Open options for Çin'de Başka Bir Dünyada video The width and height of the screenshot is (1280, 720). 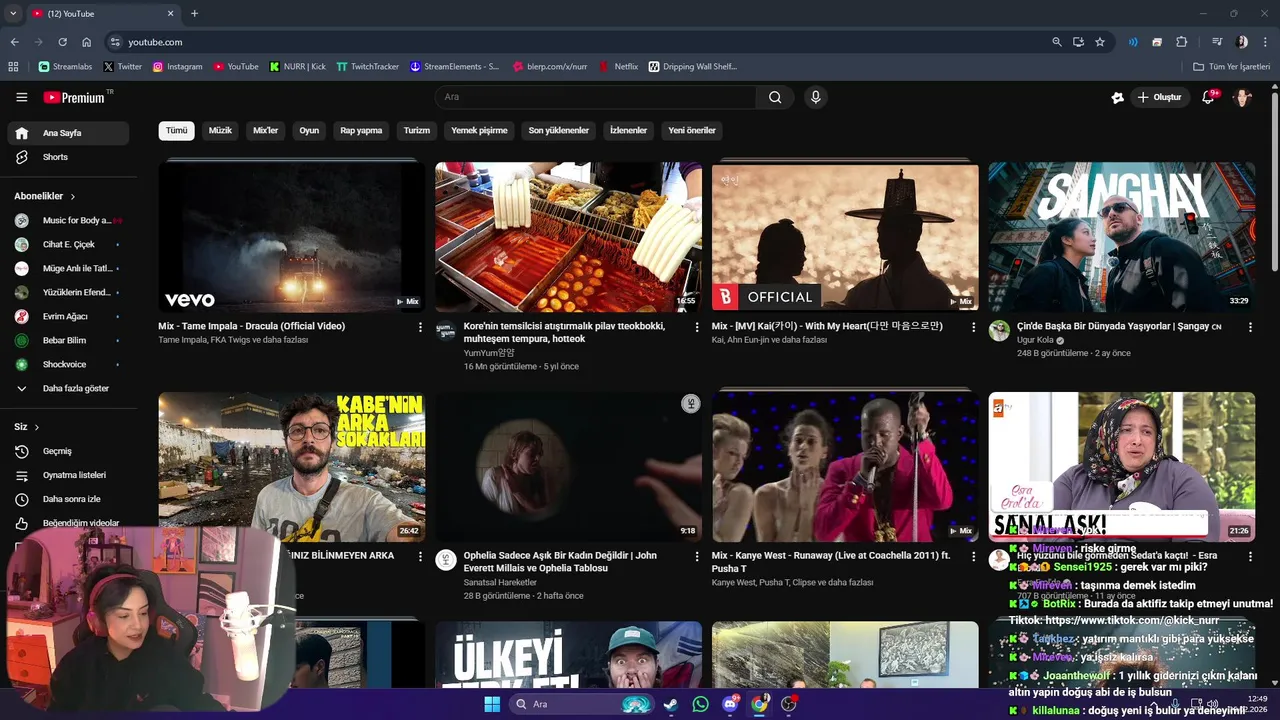1250,327
